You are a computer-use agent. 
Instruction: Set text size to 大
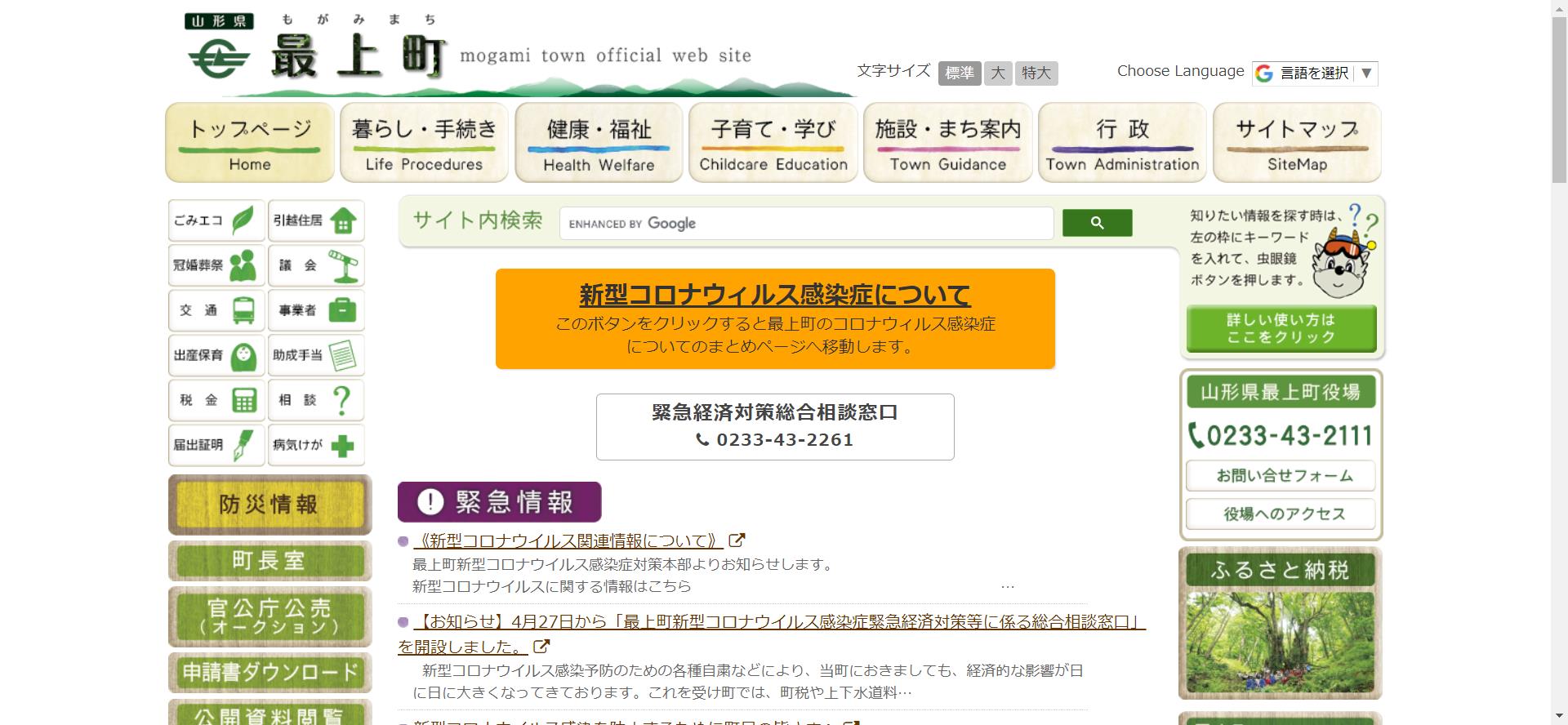click(x=998, y=73)
